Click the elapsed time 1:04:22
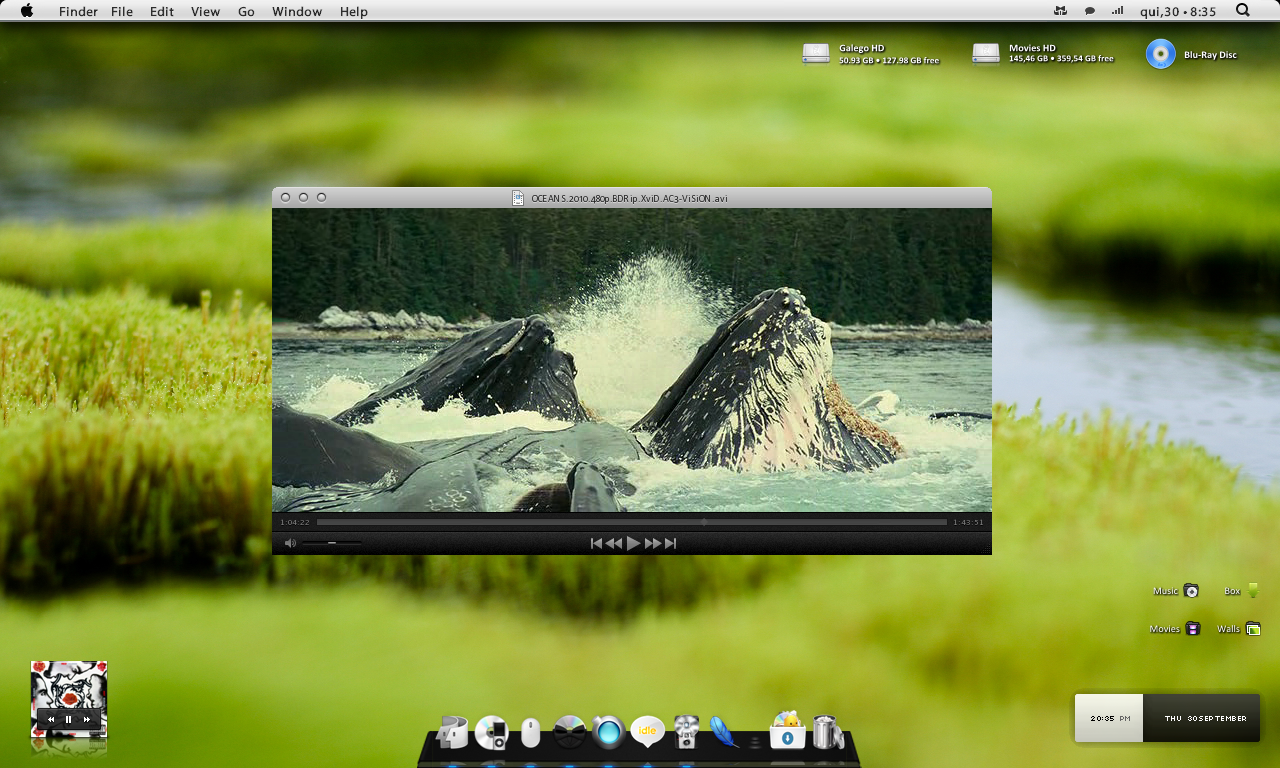 pos(295,522)
